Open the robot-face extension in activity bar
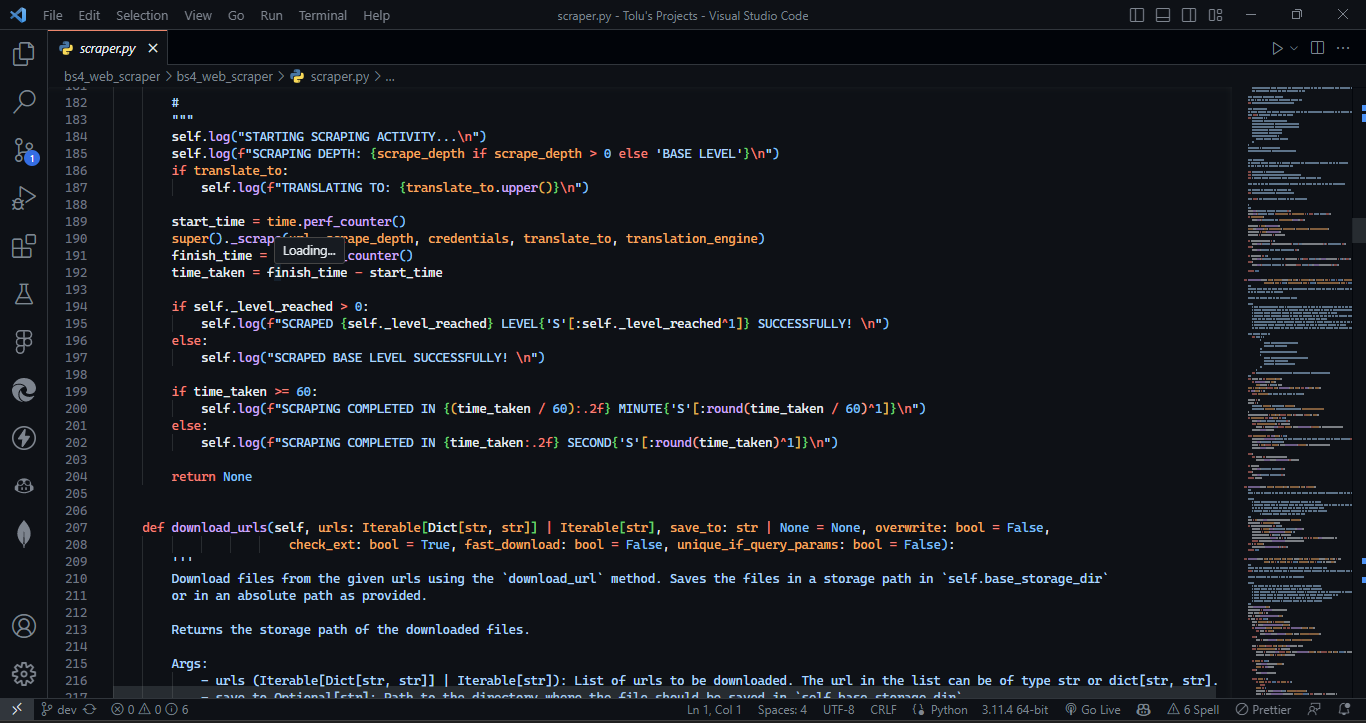Image resolution: width=1366 pixels, height=723 pixels. (23, 486)
